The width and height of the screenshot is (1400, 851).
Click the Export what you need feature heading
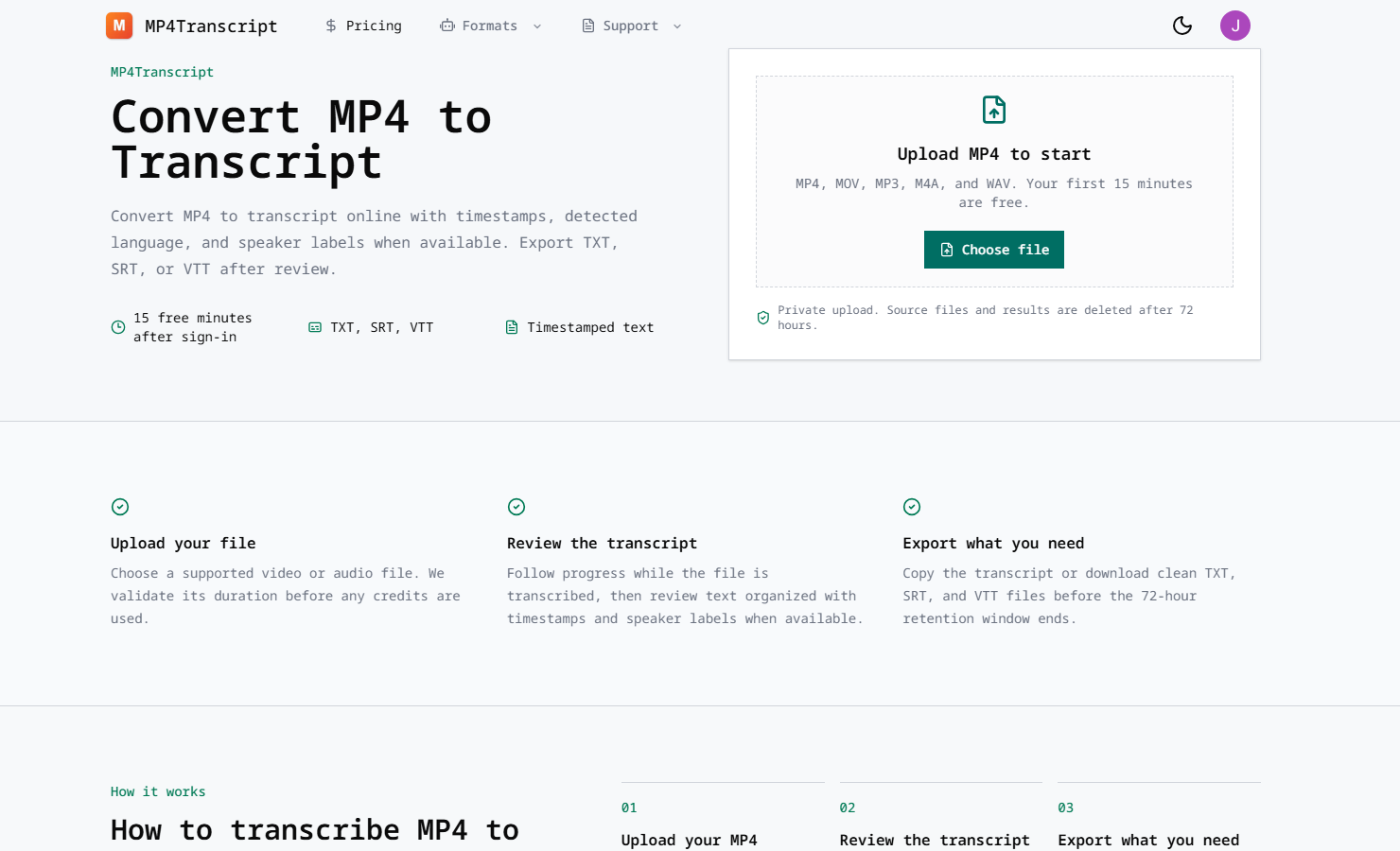(x=993, y=543)
